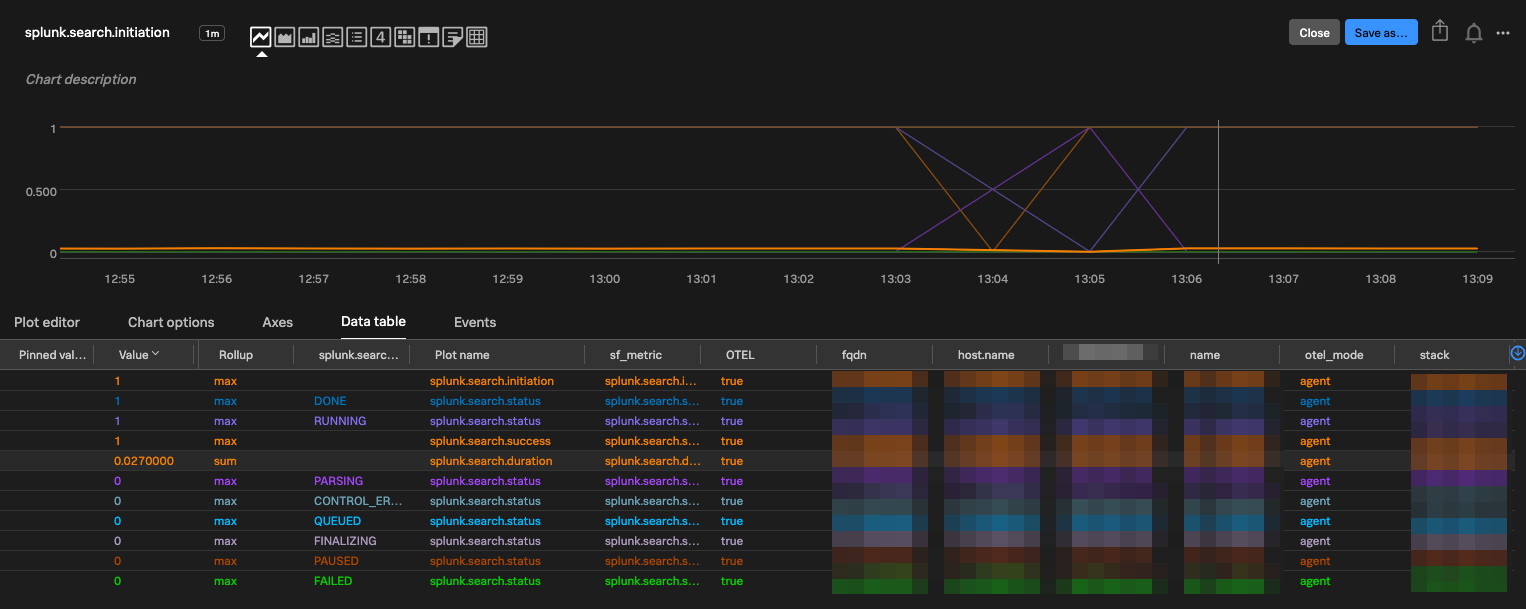Click the RUNNING status cell
1526x609 pixels.
(340, 421)
